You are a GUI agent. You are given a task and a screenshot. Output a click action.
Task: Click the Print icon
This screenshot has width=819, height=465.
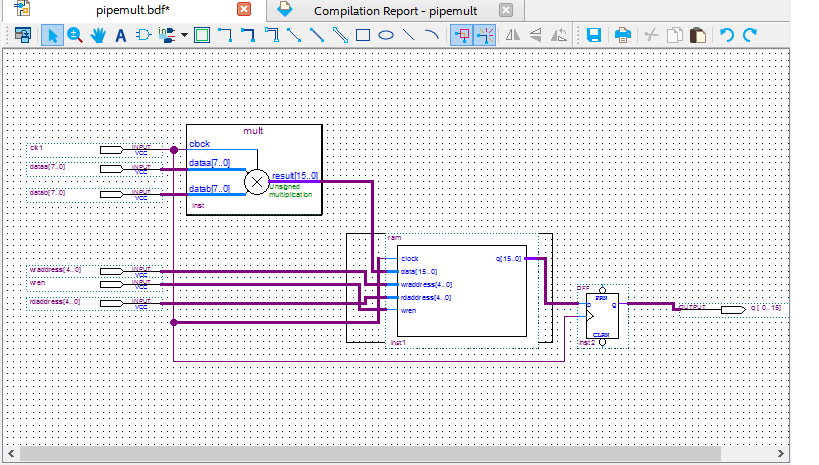622,35
